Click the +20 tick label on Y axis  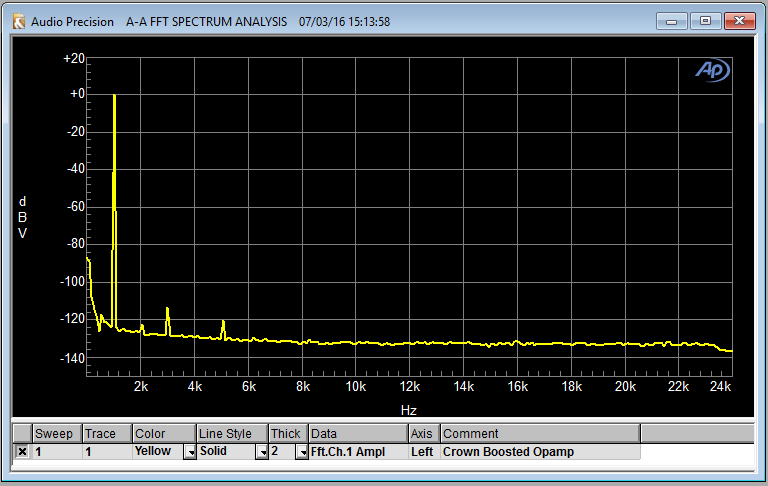tap(74, 58)
